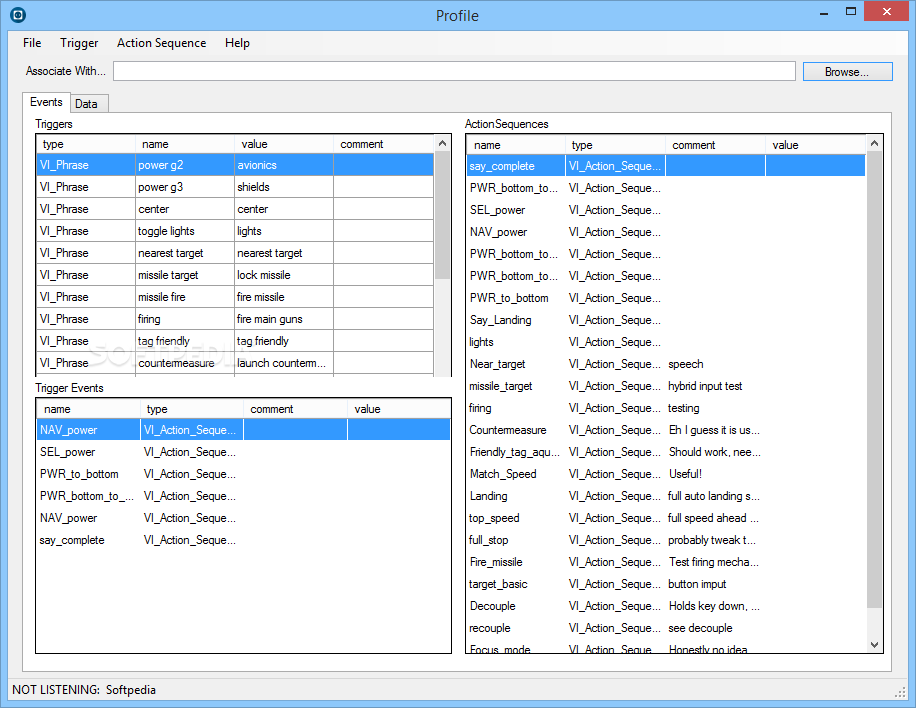Sort Triggers by value column header
Viewport: 916px width, 708px height.
click(284, 144)
